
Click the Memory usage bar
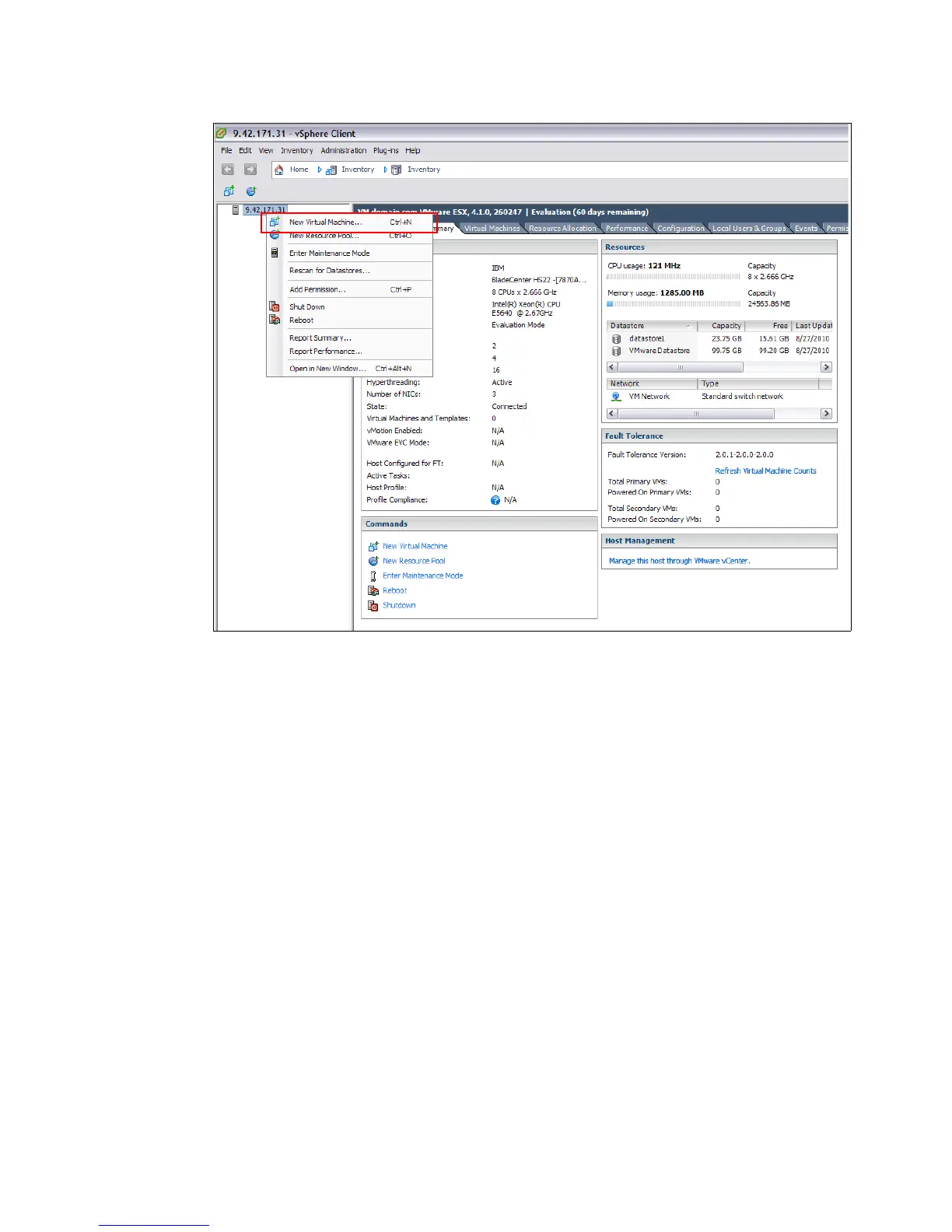(x=674, y=304)
